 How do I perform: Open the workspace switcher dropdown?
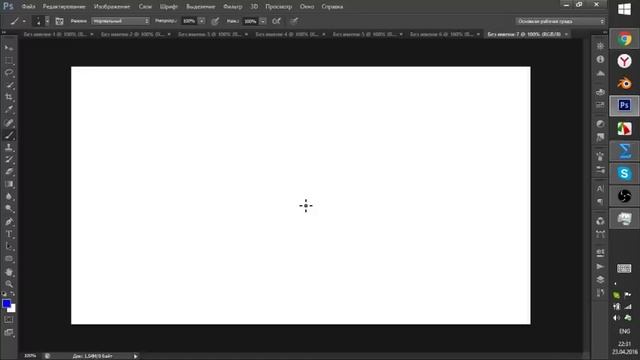560,21
